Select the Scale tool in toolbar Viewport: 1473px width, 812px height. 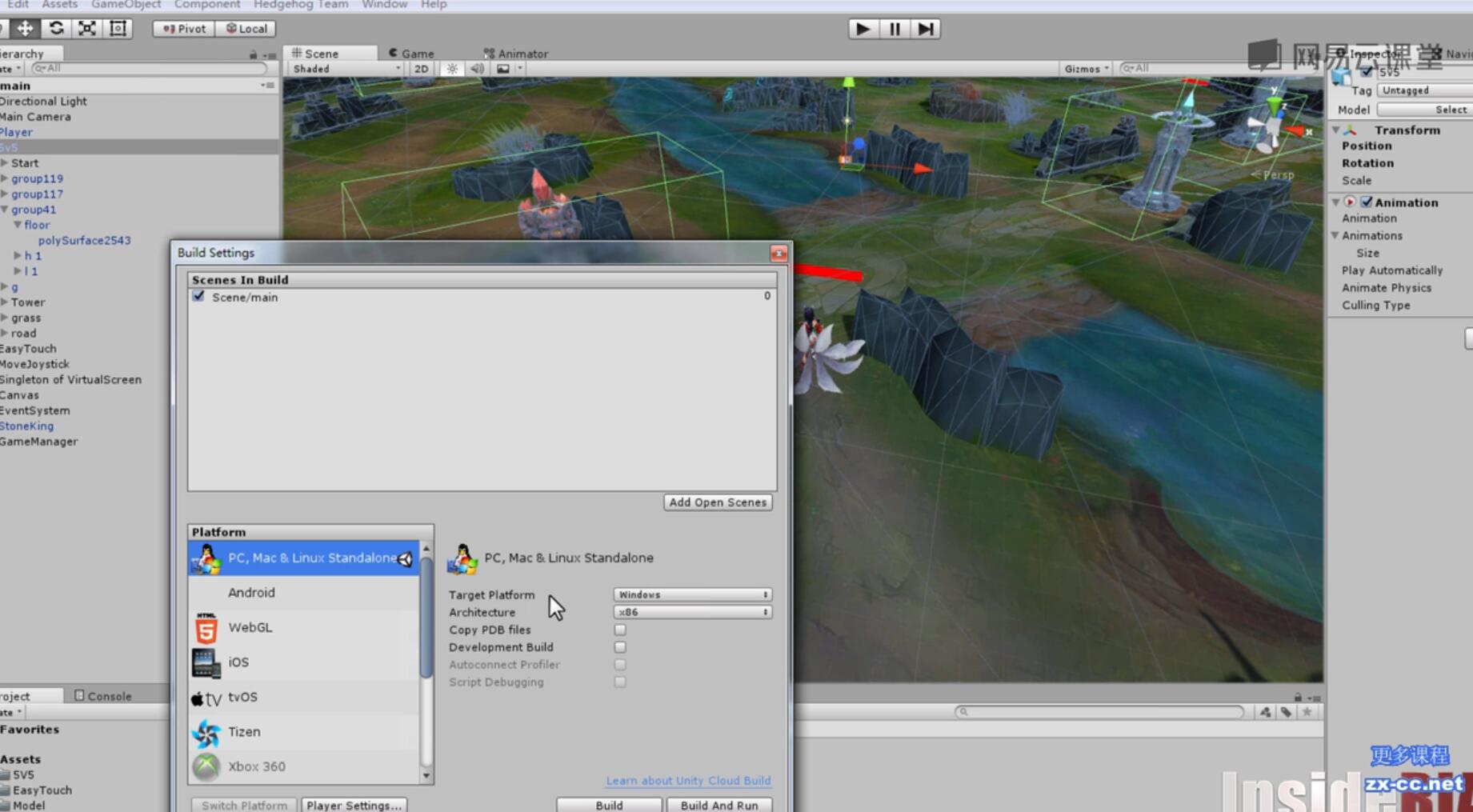87,28
